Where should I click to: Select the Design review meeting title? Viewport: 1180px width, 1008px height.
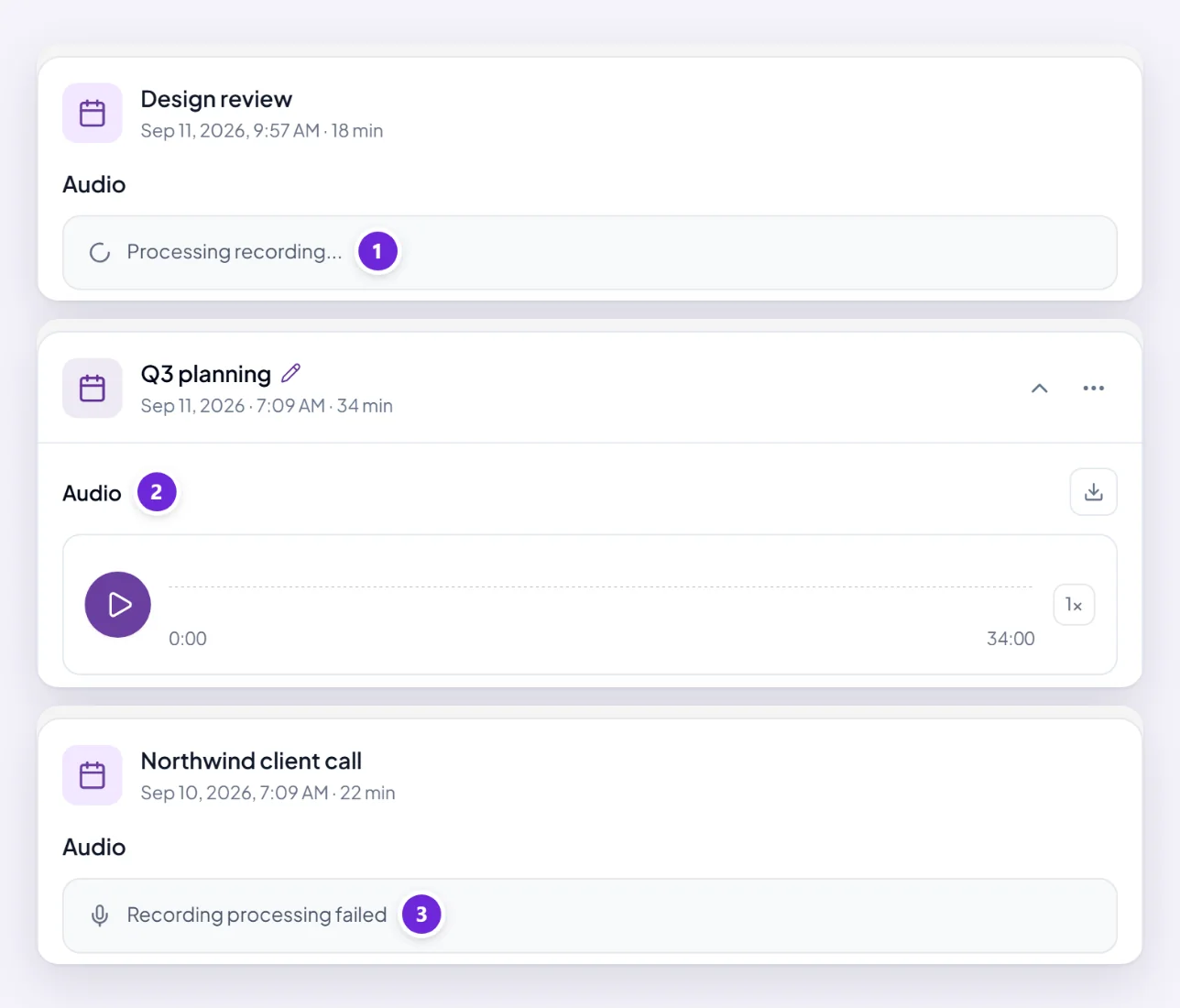216,99
